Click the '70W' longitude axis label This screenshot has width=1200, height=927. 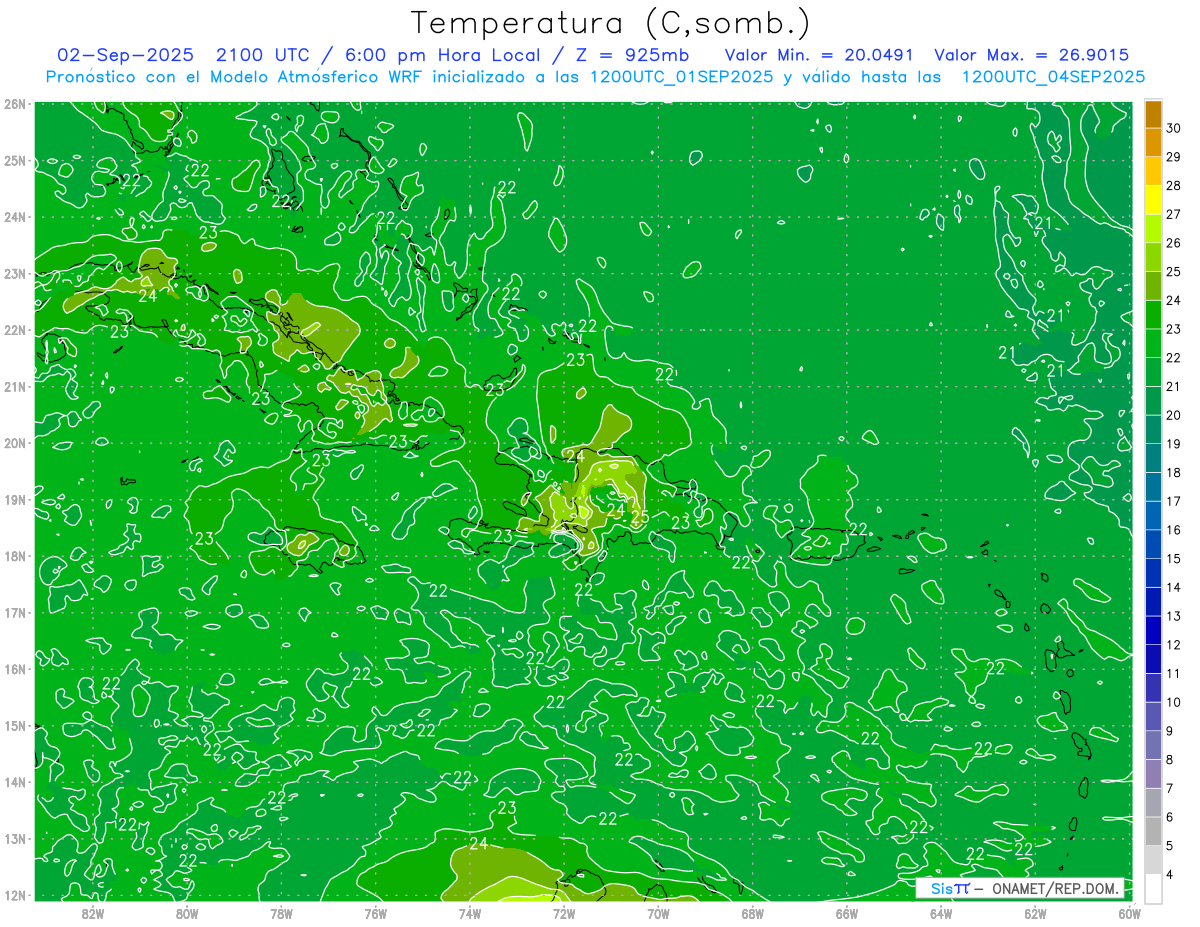click(658, 913)
